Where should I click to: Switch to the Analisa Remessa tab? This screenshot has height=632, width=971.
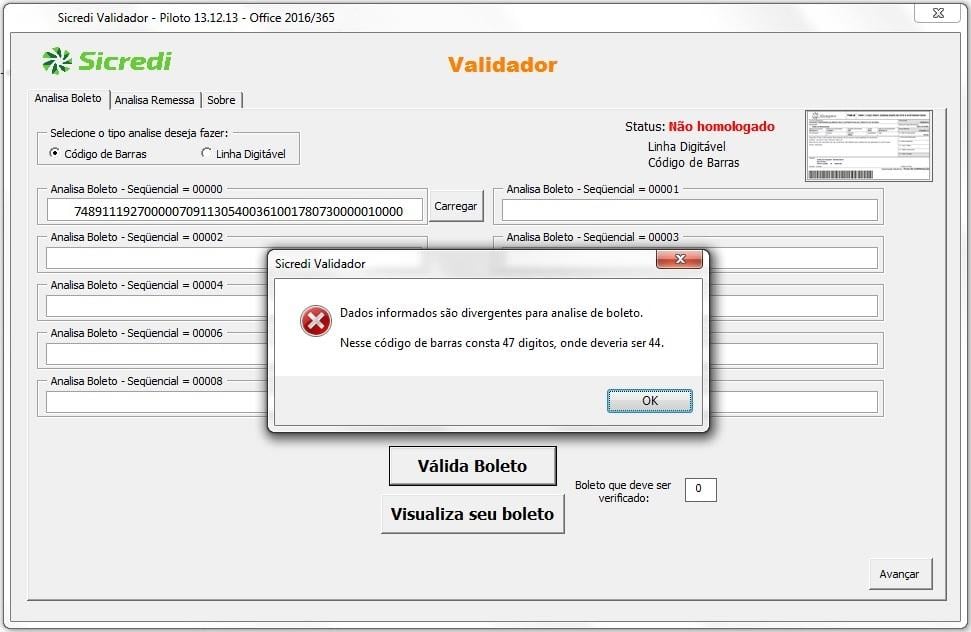point(154,100)
